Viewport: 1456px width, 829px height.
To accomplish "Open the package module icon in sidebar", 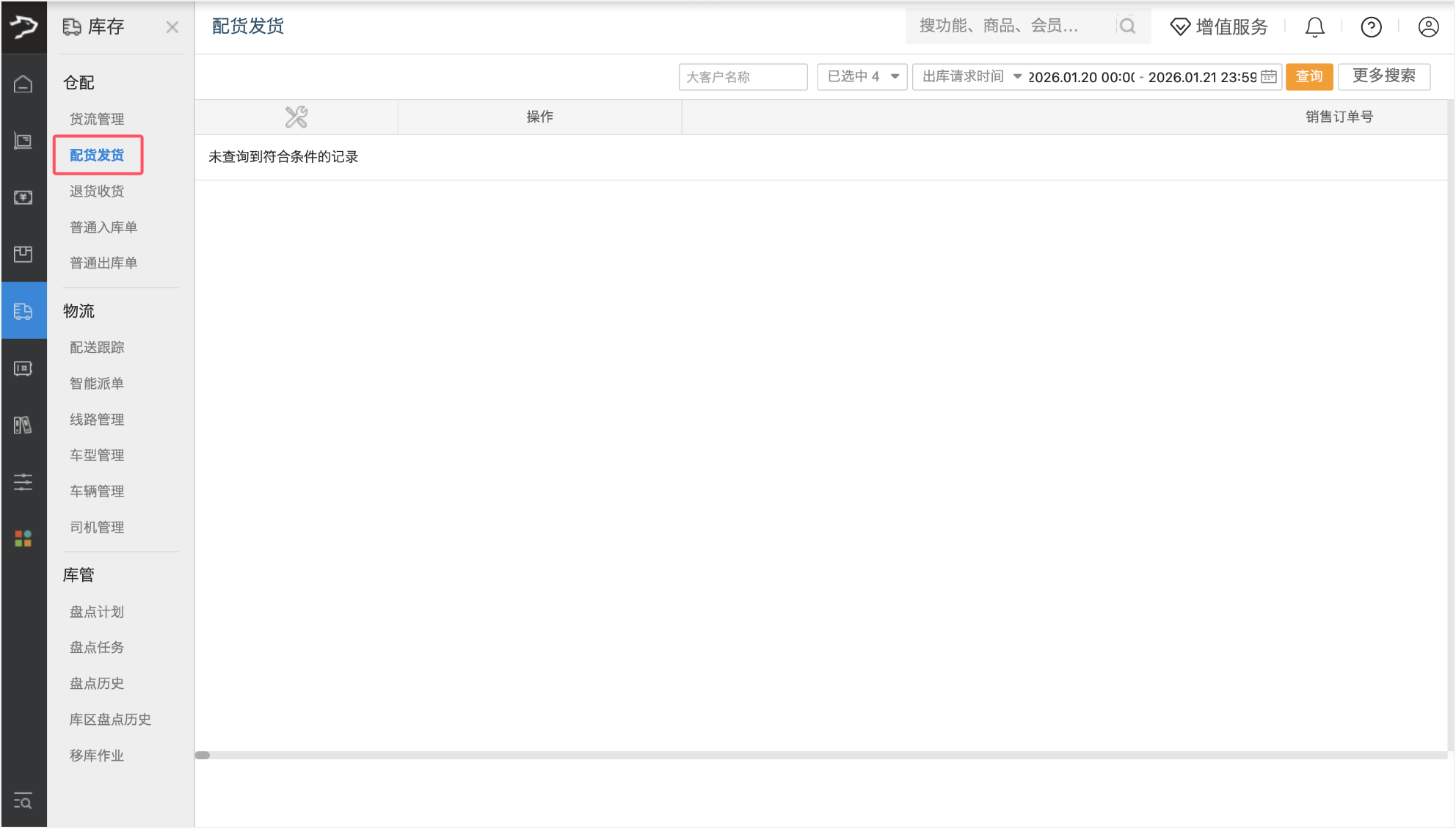I will 24,254.
